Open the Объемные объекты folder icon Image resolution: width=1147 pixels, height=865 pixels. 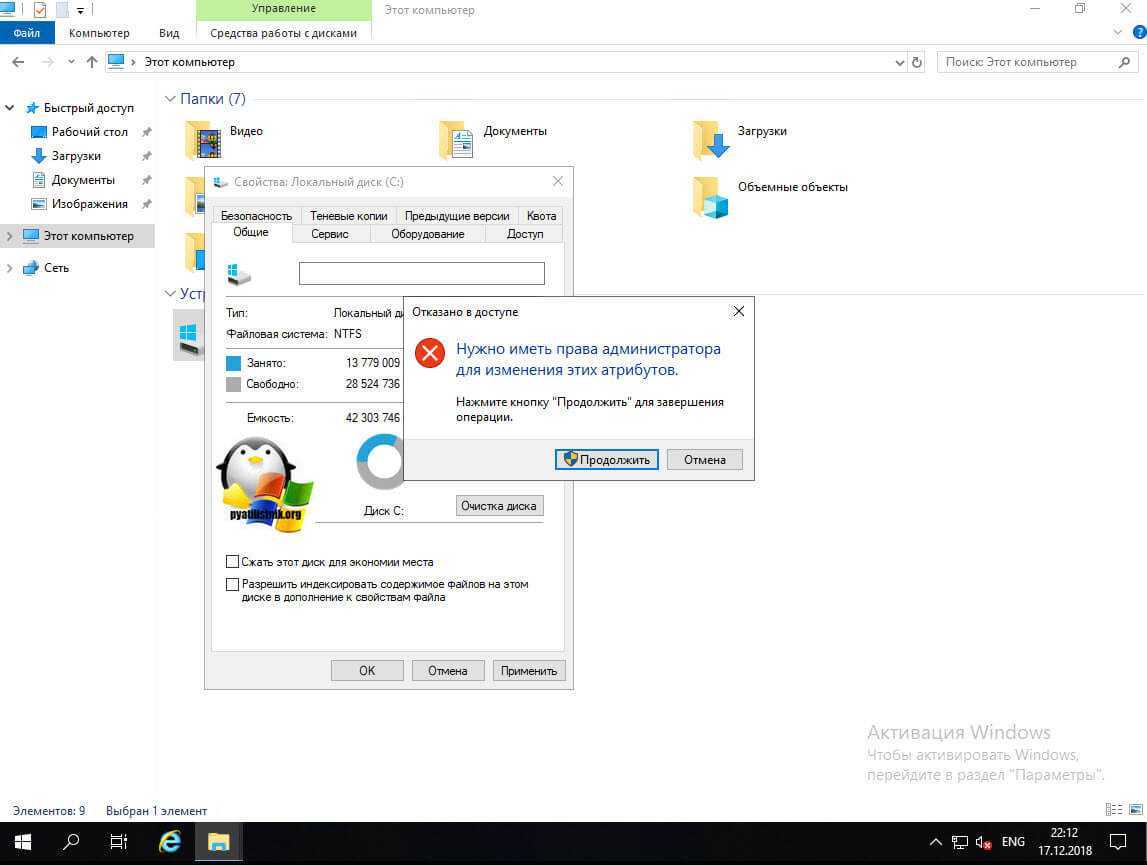[x=711, y=198]
